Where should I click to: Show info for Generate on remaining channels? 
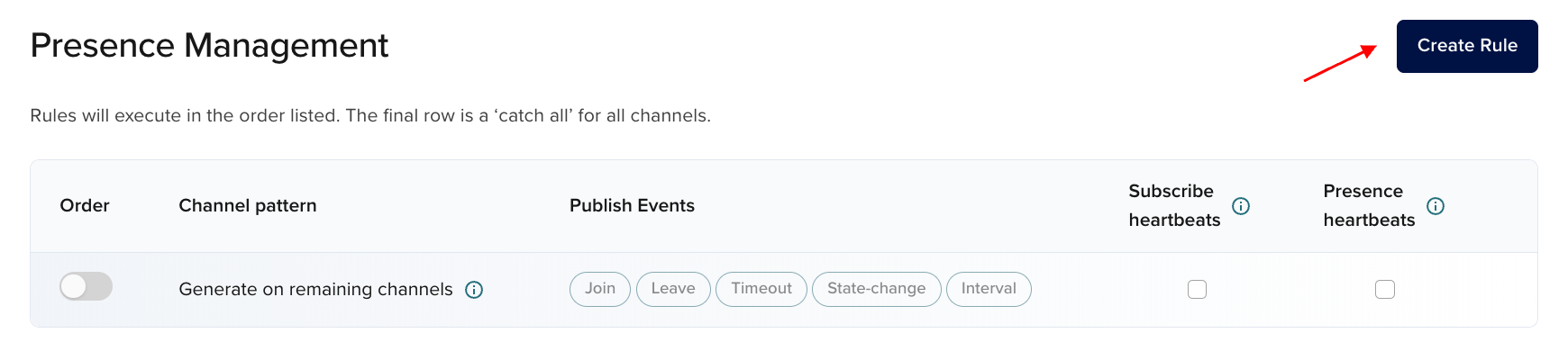point(474,290)
